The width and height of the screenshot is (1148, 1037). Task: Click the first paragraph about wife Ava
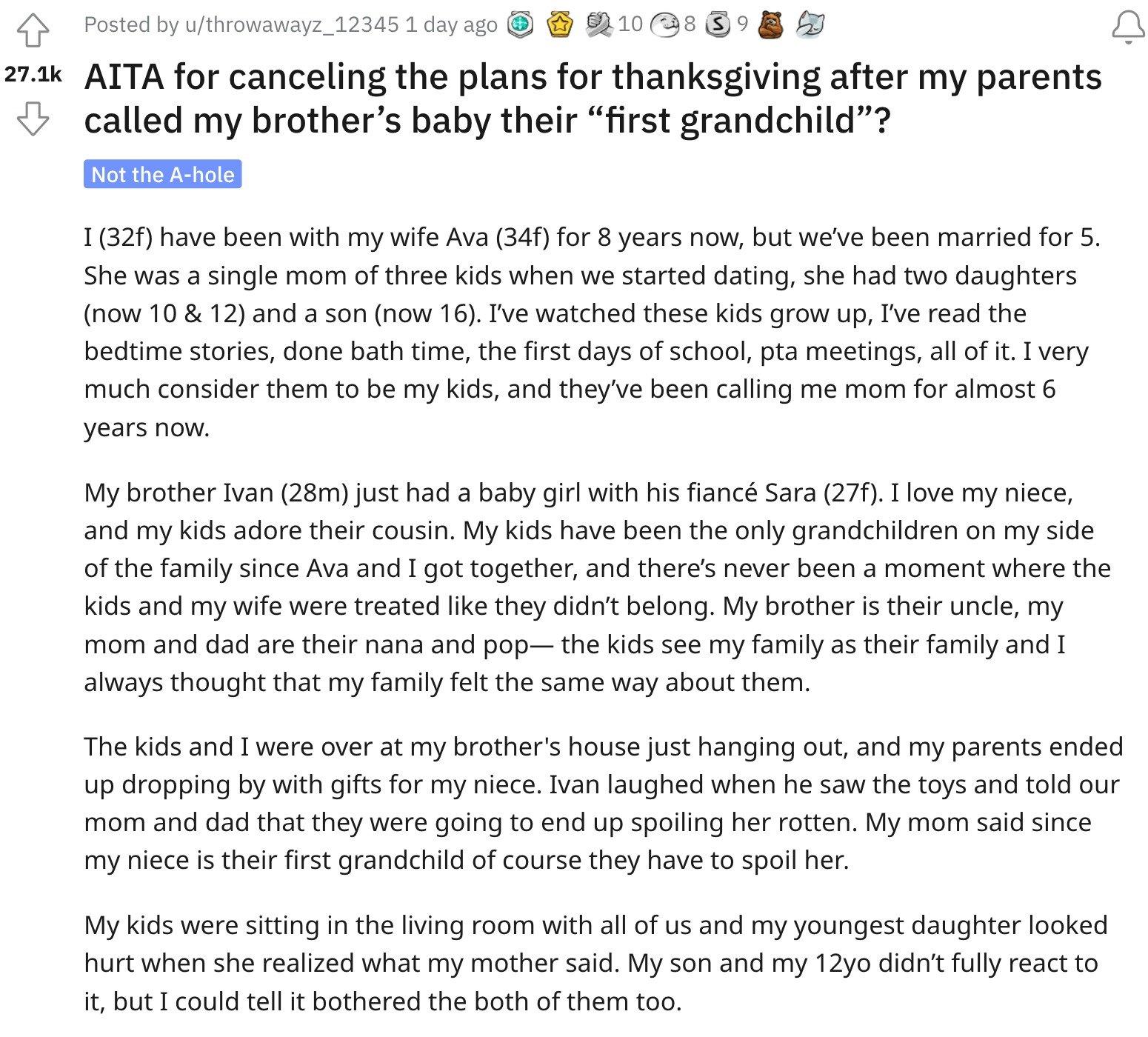coord(593,333)
